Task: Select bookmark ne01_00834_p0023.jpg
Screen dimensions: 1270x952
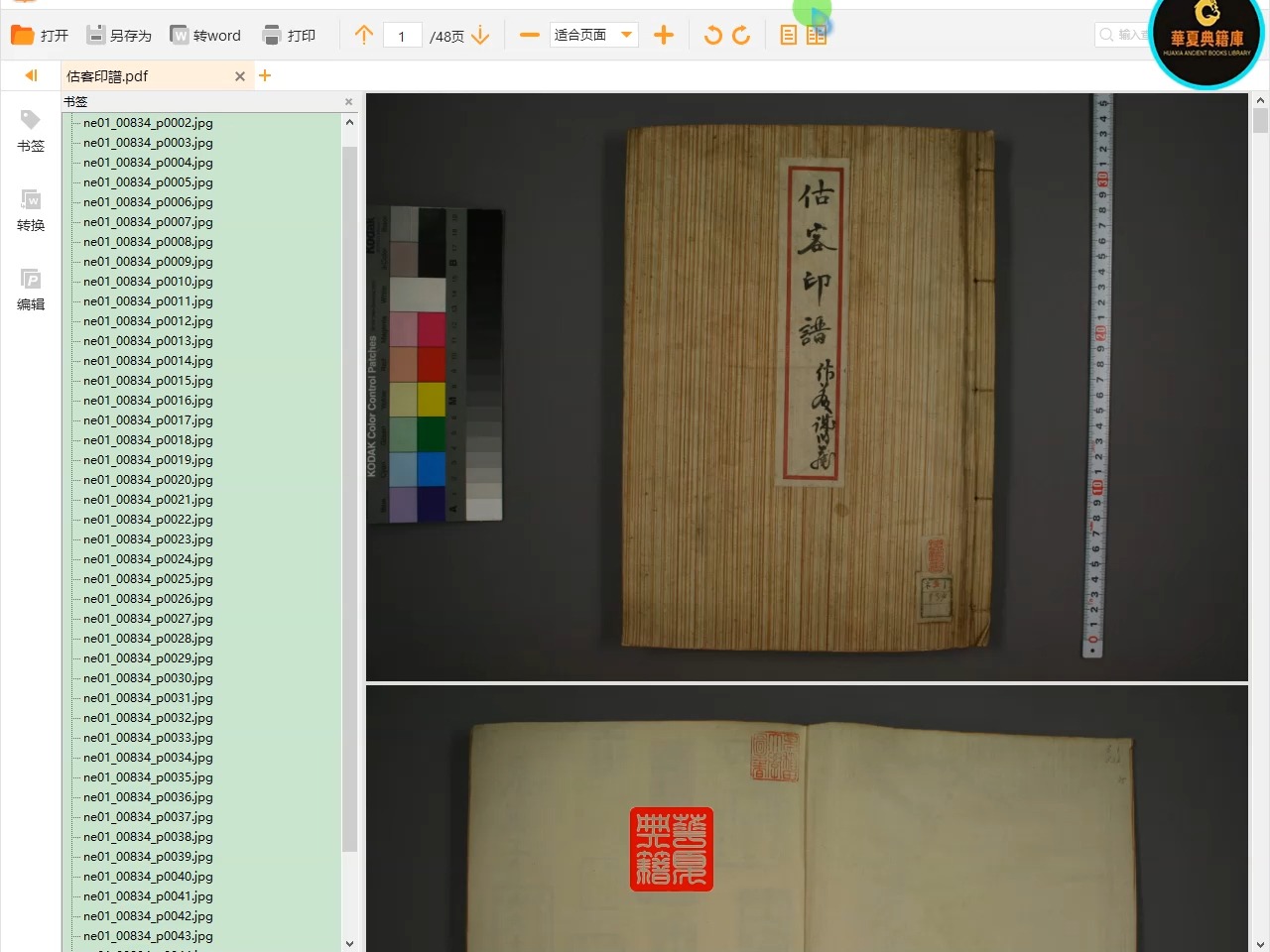Action: pyautogui.click(x=148, y=539)
